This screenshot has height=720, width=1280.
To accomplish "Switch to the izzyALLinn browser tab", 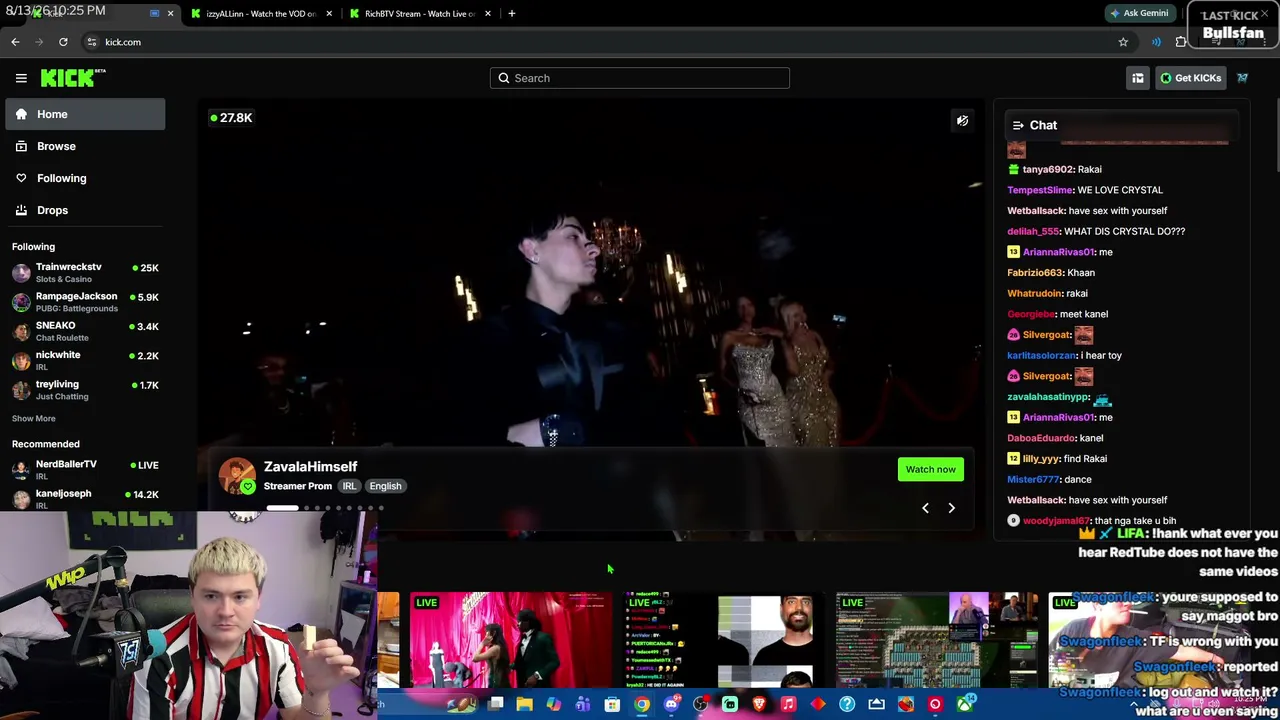I will pos(260,14).
